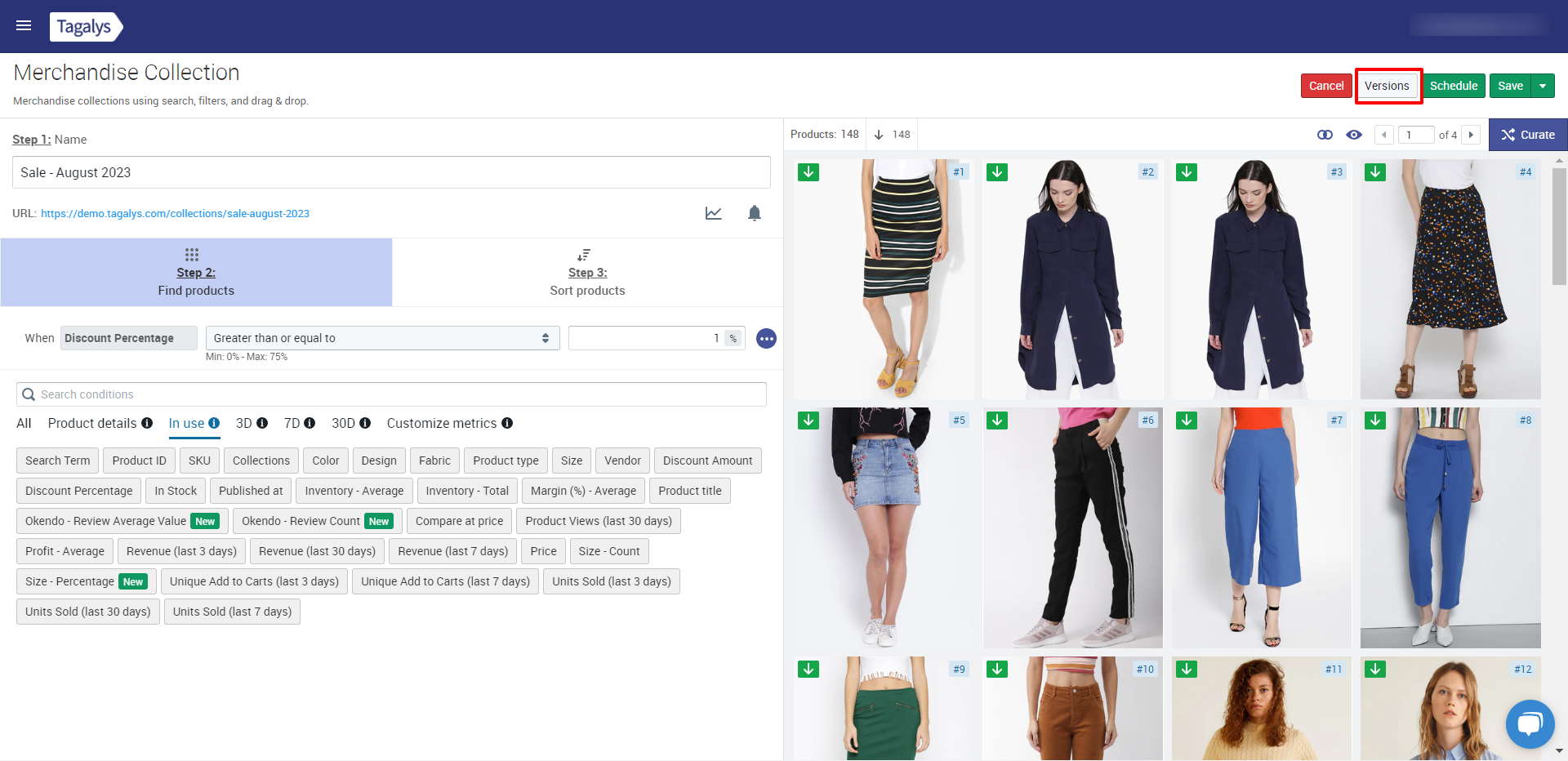Push product #6 down with green arrow
Image resolution: width=1568 pixels, height=761 pixels.
pos(997,421)
